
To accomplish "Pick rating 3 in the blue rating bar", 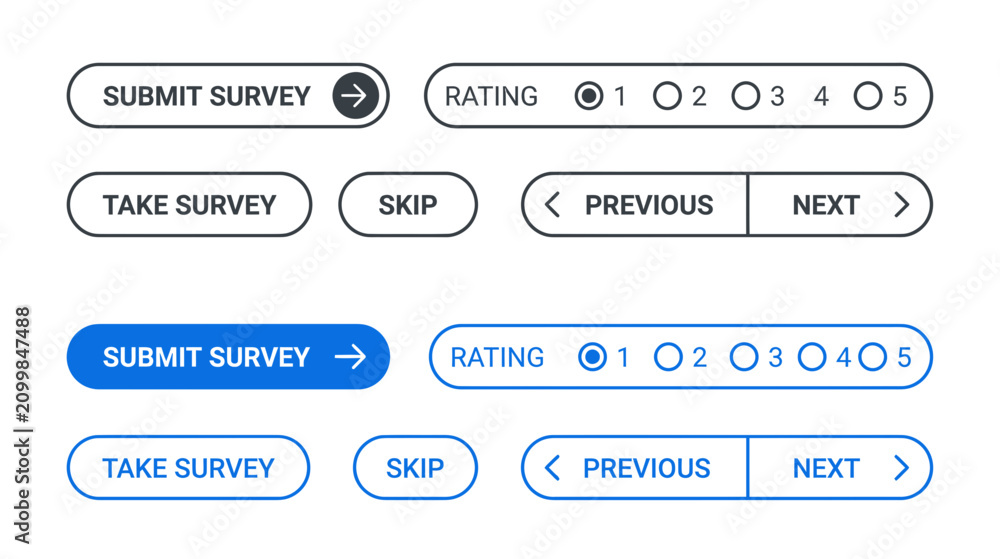I will pyautogui.click(x=744, y=357).
